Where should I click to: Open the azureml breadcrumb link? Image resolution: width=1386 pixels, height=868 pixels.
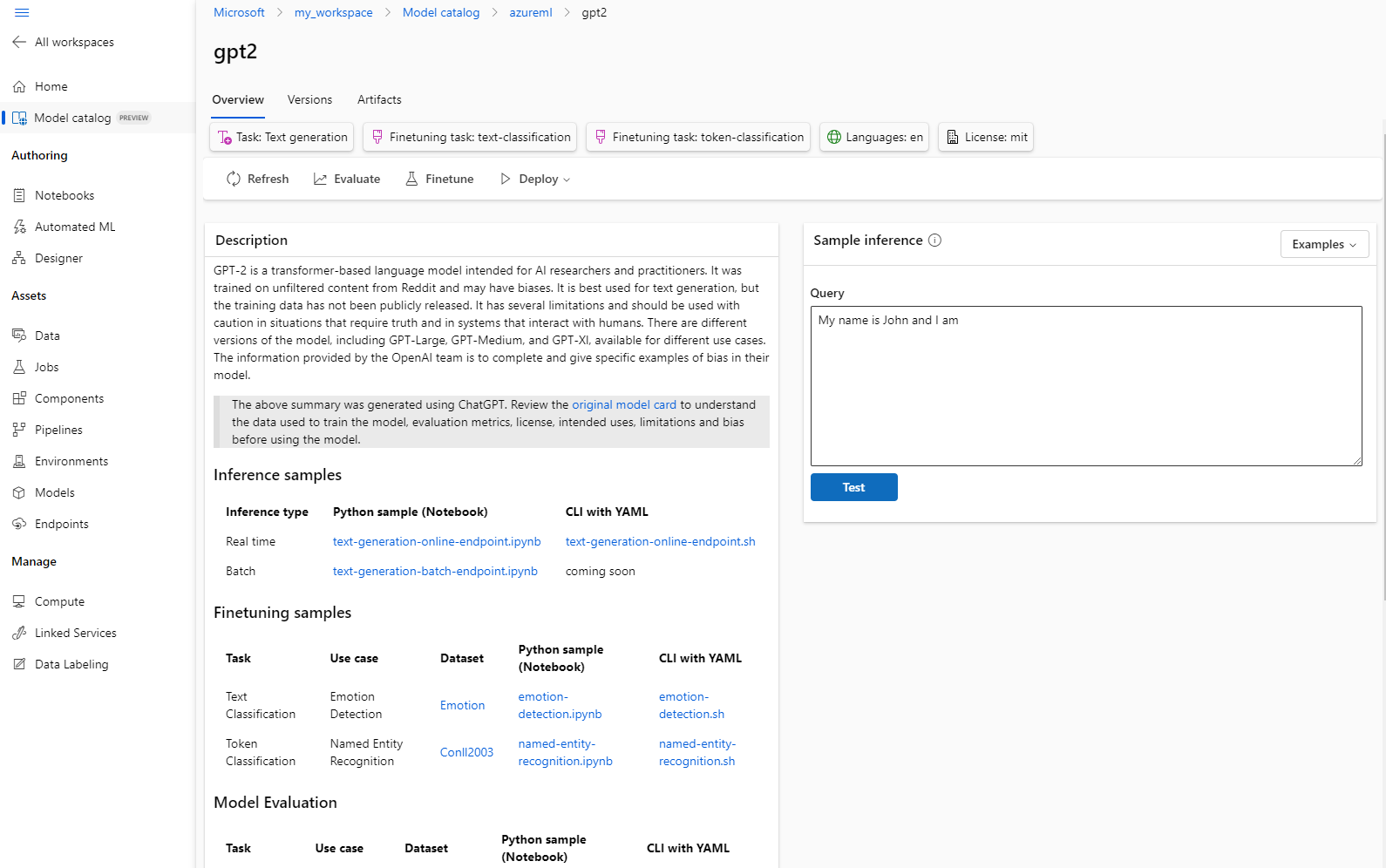click(x=531, y=12)
